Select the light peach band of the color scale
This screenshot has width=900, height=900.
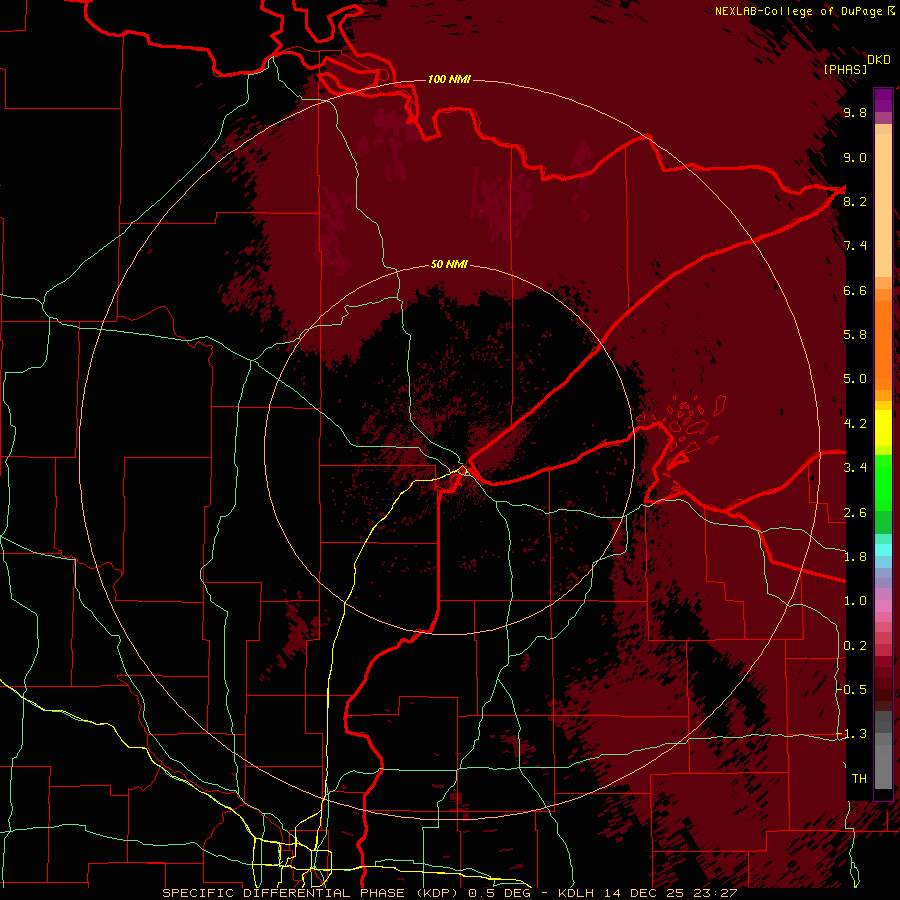click(883, 205)
